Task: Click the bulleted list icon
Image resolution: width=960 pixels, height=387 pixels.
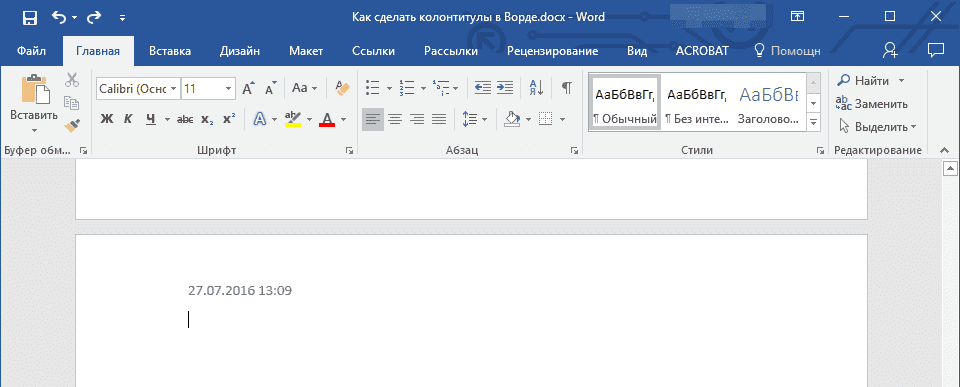Action: pyautogui.click(x=372, y=88)
